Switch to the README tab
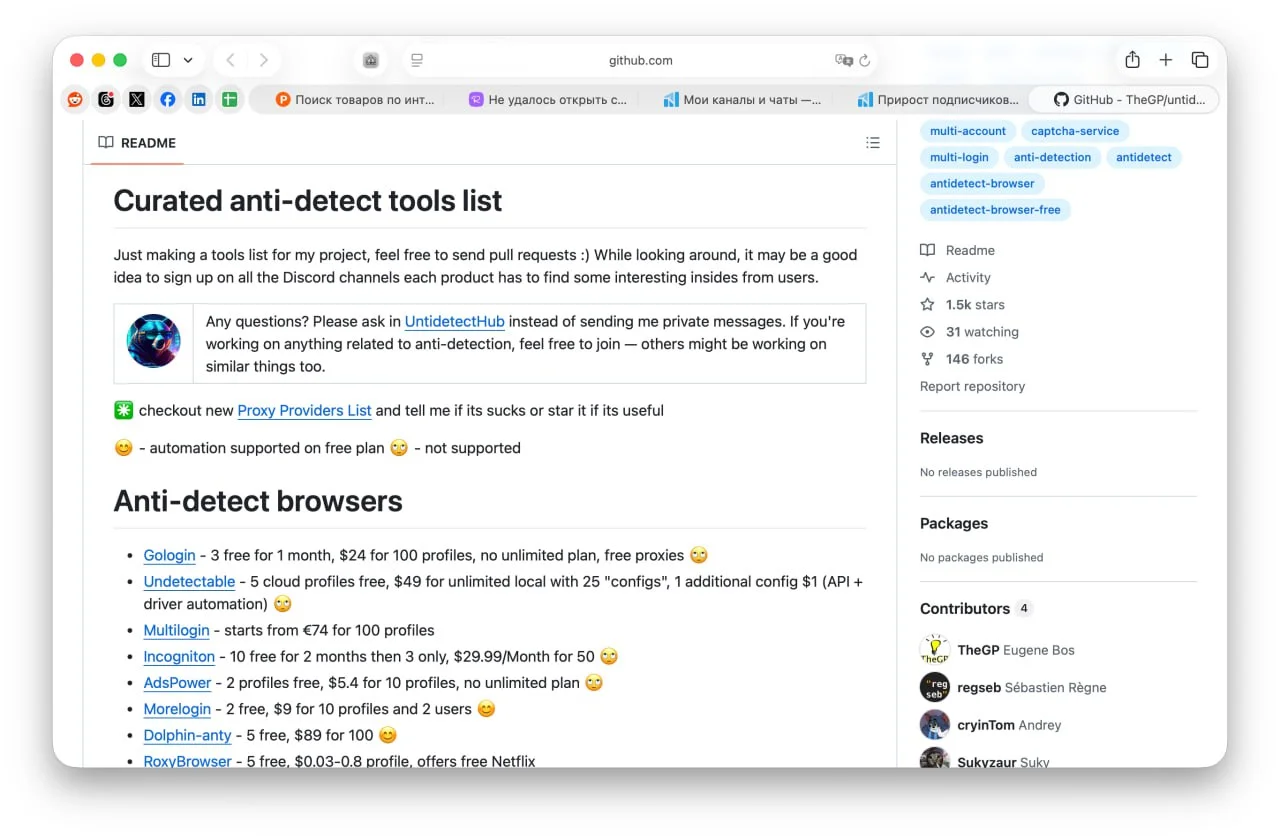Screen dimensions: 1280x837 click(x=137, y=143)
